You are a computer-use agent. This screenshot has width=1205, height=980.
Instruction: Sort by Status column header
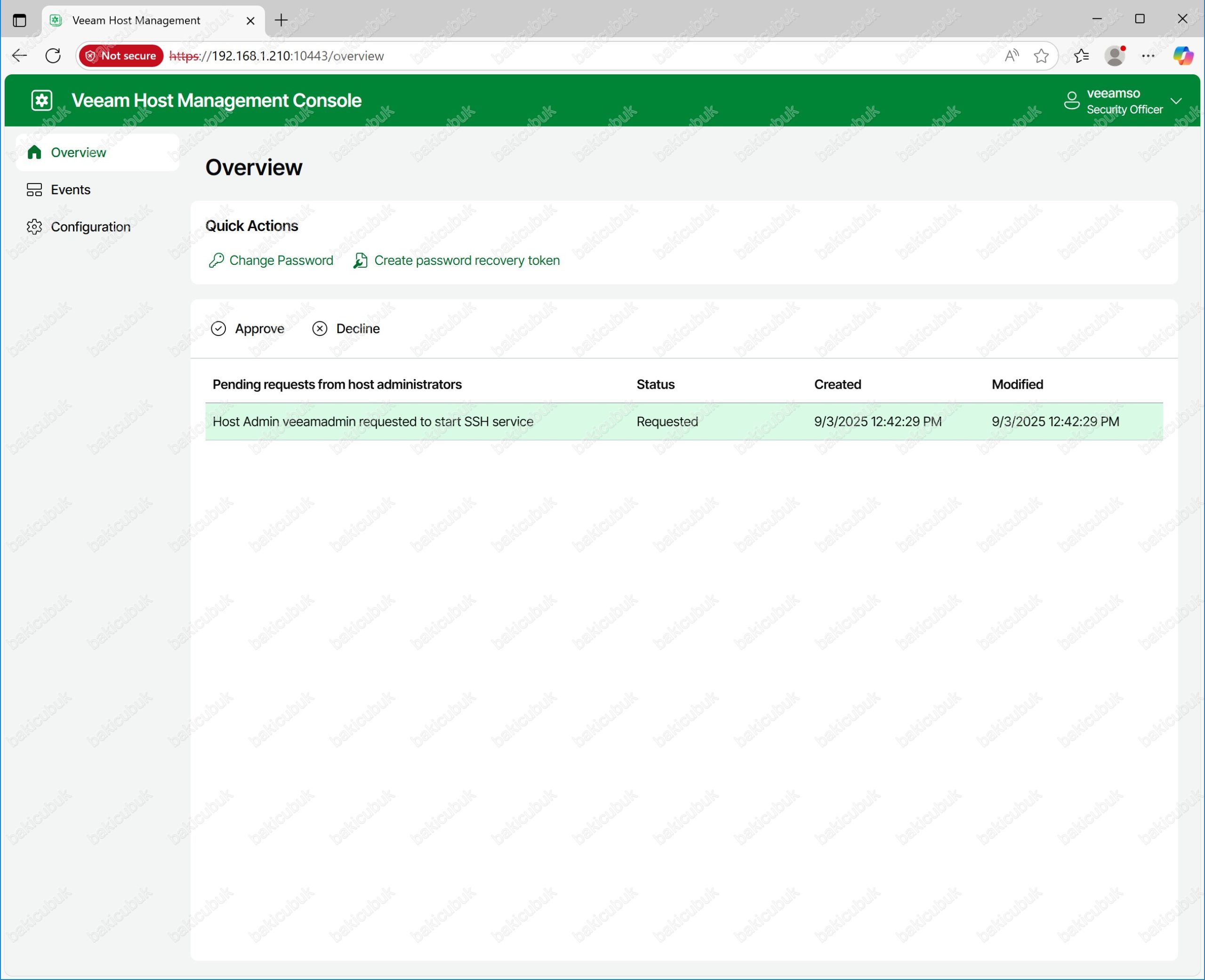pos(656,384)
